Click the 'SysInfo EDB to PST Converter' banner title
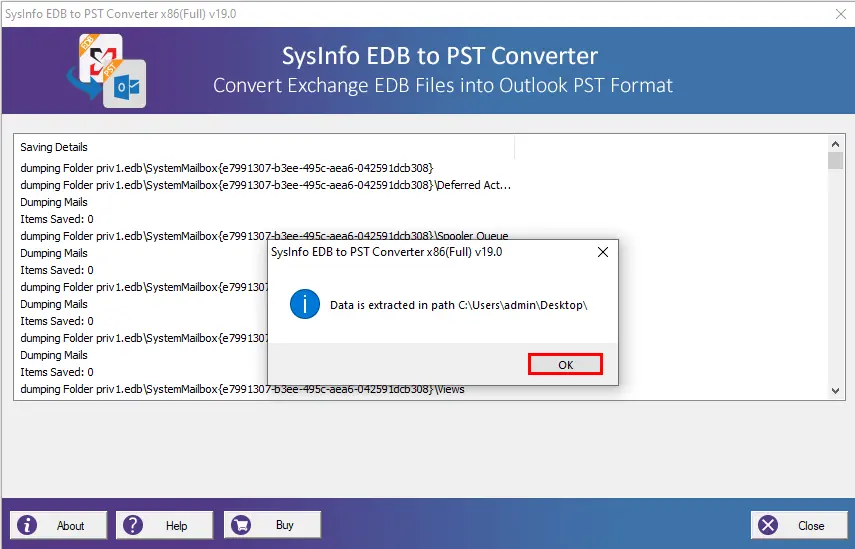This screenshot has height=549, width=855. point(440,56)
